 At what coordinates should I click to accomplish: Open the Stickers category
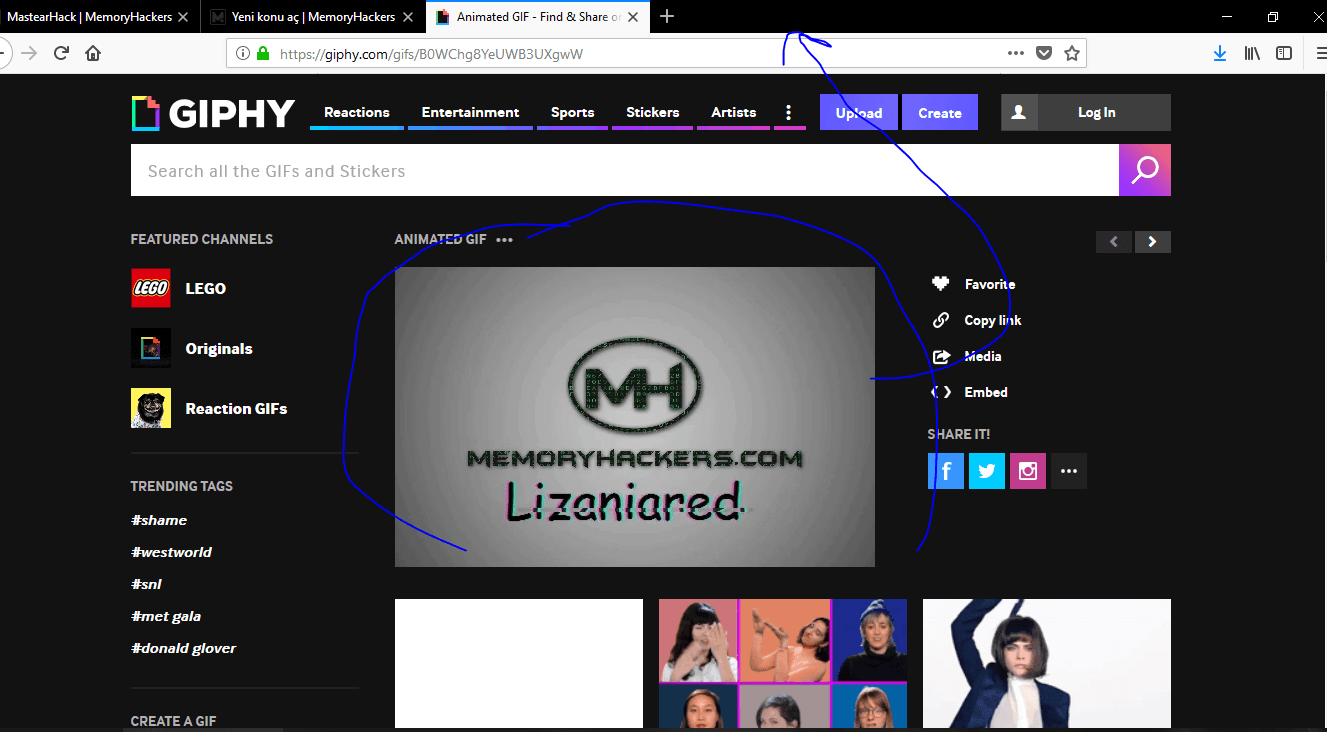pos(653,112)
